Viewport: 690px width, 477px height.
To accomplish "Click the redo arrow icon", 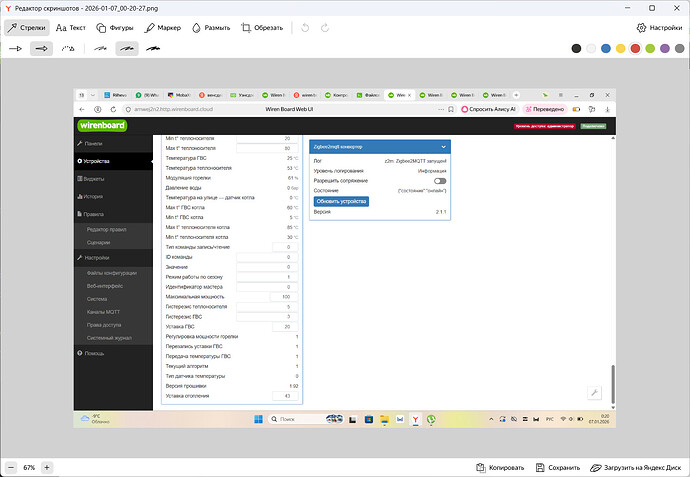I will 325,28.
